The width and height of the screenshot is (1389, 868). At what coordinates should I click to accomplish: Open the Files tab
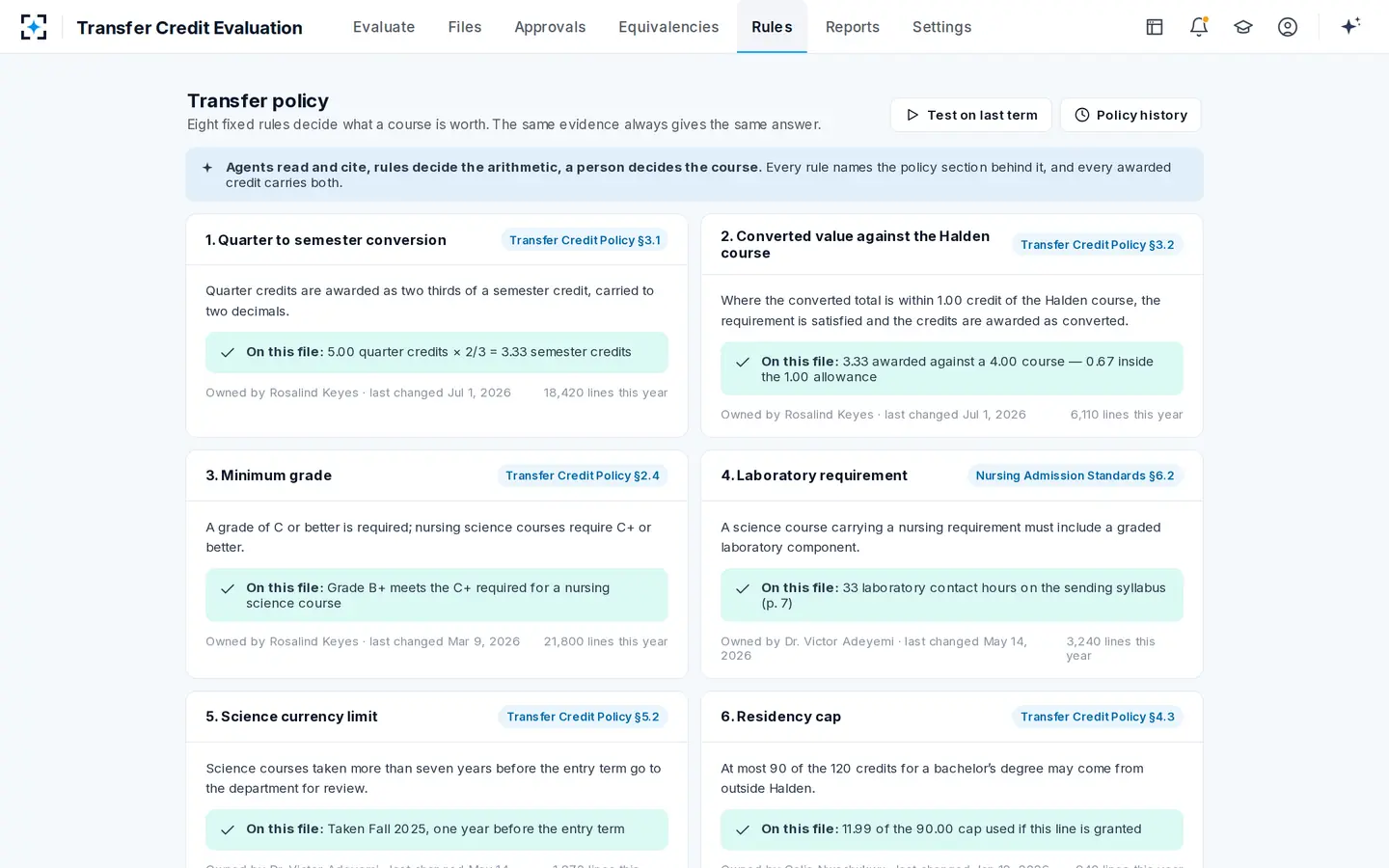click(465, 27)
